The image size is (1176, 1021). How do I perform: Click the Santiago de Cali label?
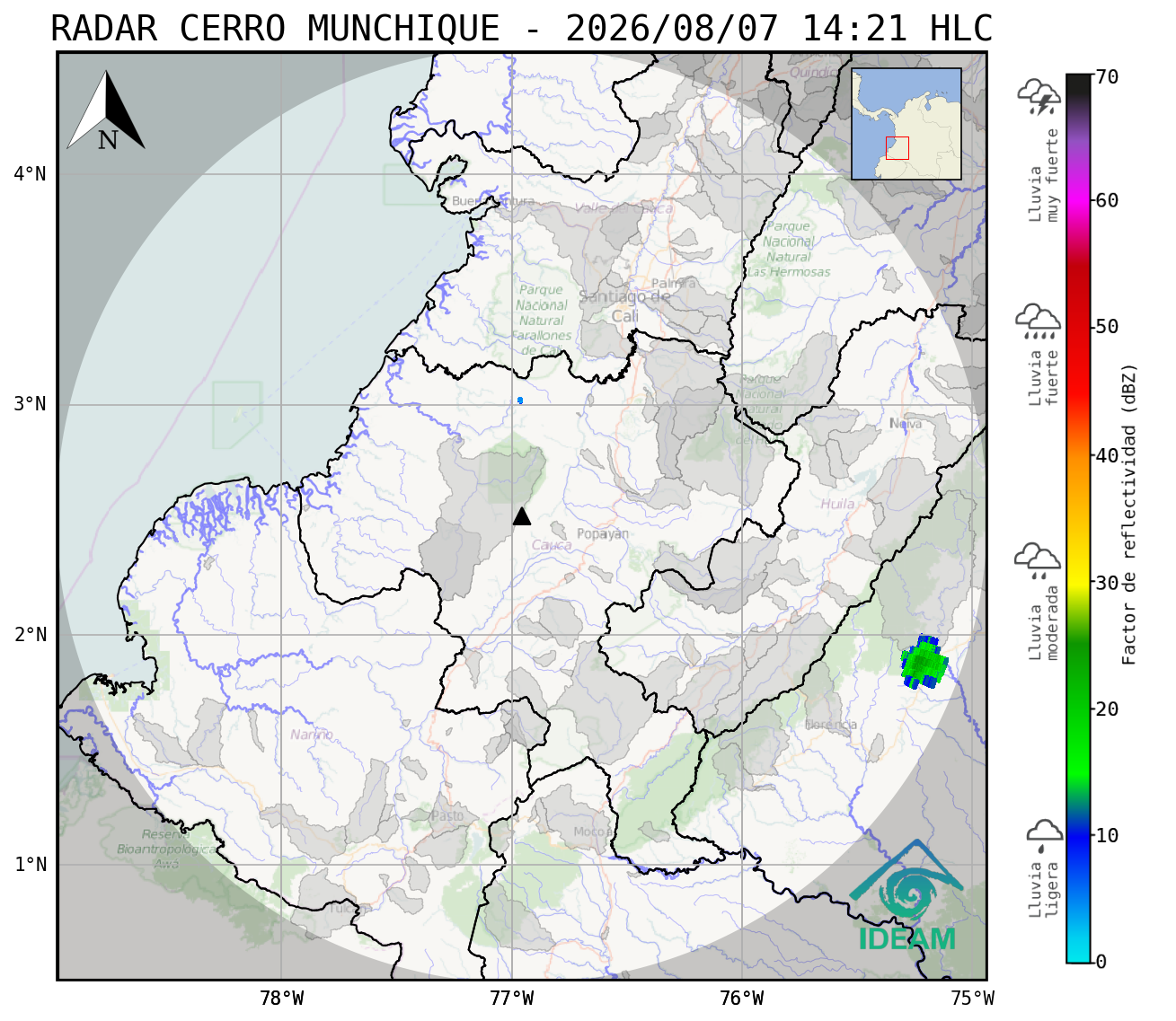tap(625, 306)
